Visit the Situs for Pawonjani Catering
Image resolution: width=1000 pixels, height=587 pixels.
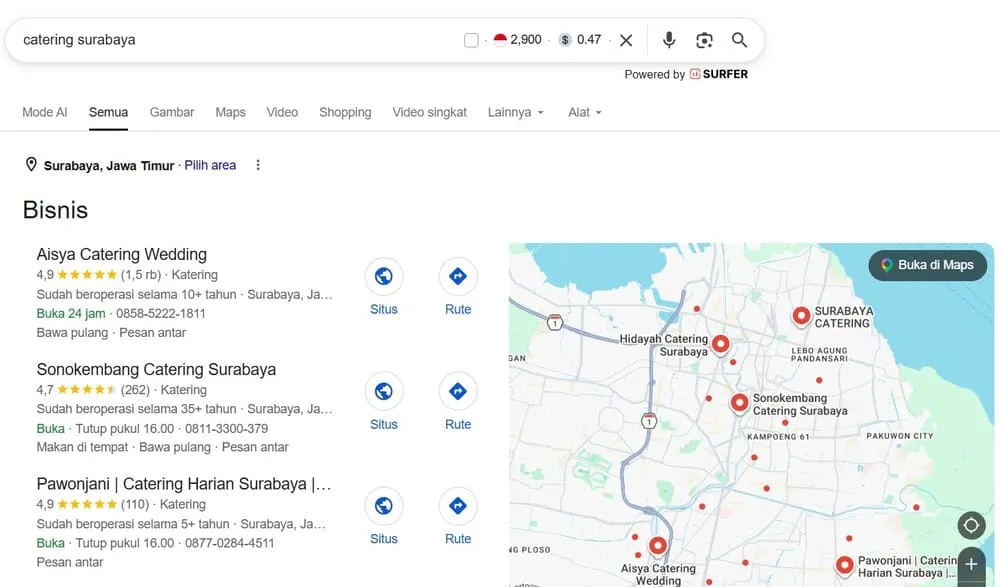tap(383, 506)
